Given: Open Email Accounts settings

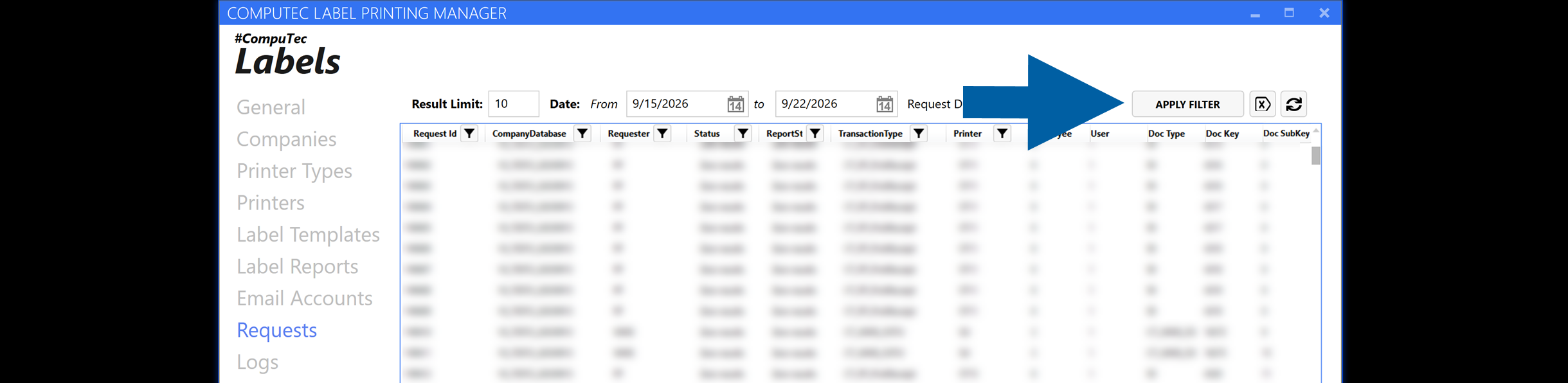Looking at the screenshot, I should click(x=304, y=299).
